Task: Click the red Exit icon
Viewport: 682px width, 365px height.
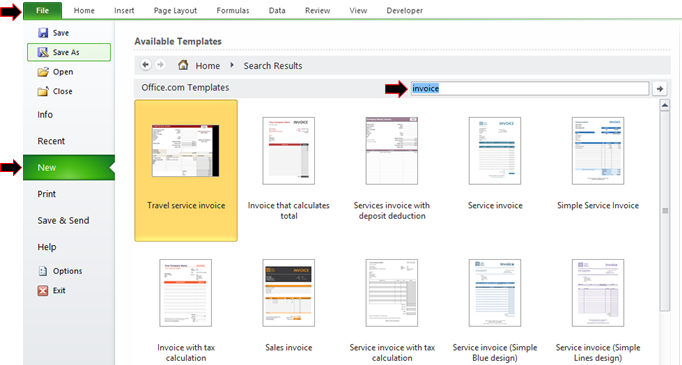Action: pos(43,291)
